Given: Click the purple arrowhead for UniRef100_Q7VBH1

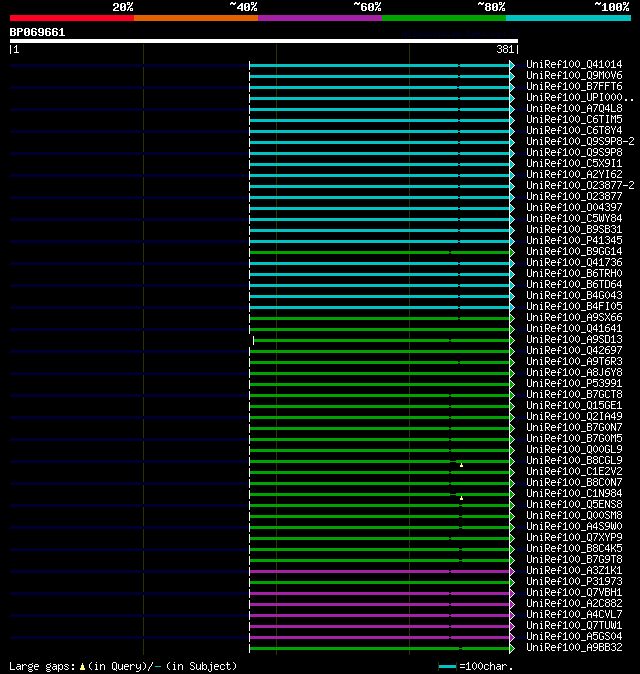Looking at the screenshot, I should 512,594.
